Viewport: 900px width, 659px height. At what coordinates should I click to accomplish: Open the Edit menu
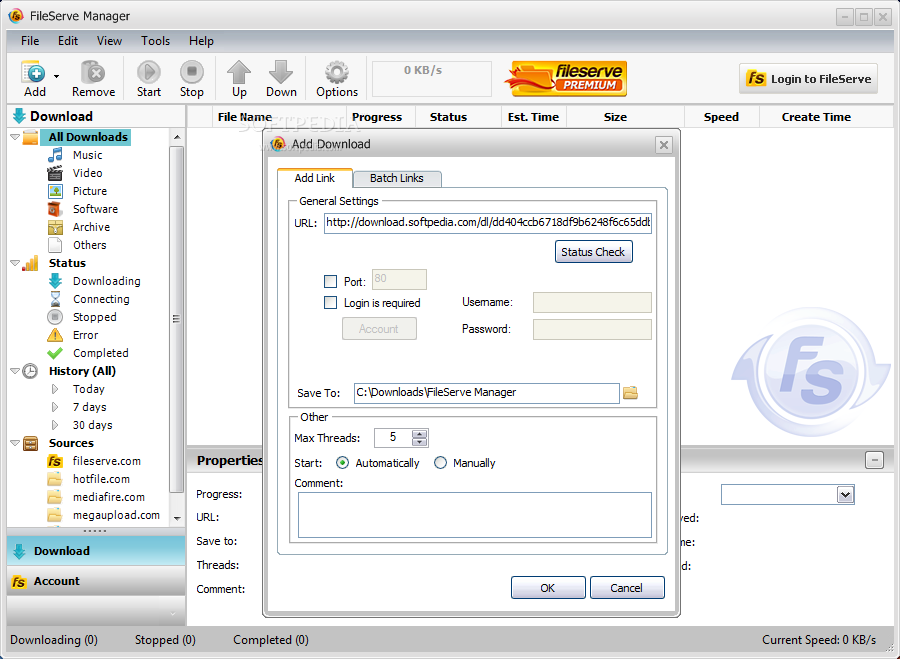coord(68,41)
